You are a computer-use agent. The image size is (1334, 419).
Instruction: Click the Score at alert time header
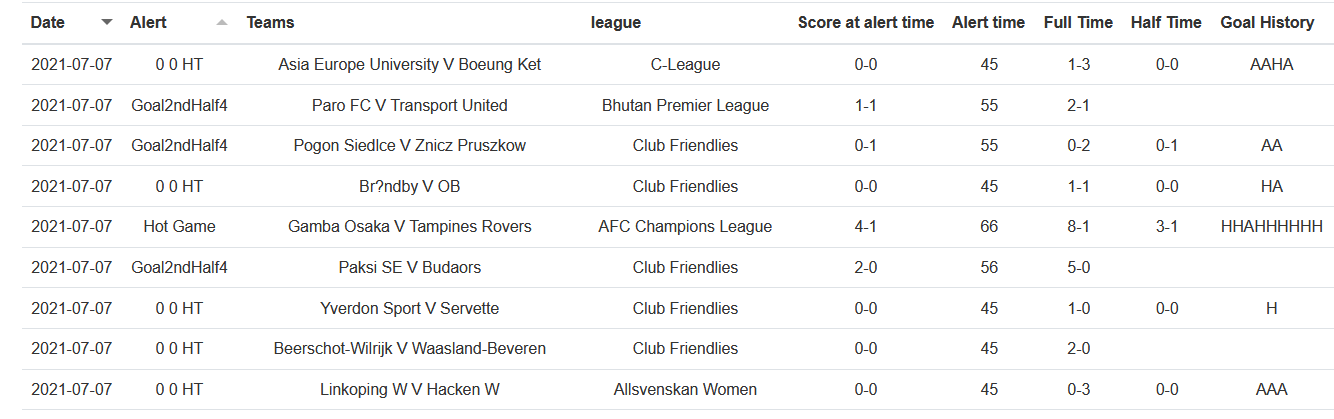(865, 22)
